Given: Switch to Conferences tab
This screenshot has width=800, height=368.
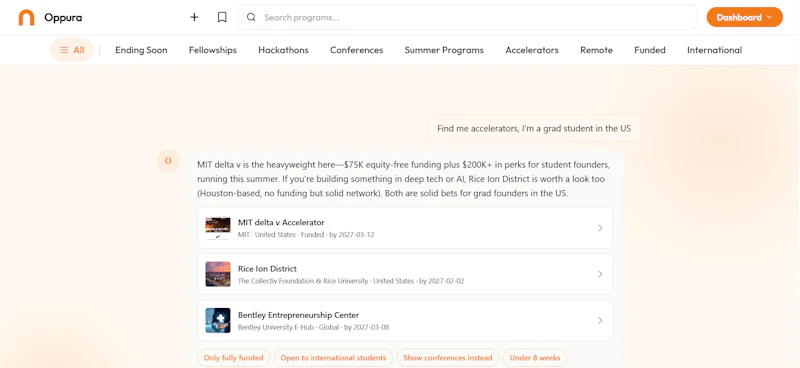Looking at the screenshot, I should pyautogui.click(x=357, y=50).
